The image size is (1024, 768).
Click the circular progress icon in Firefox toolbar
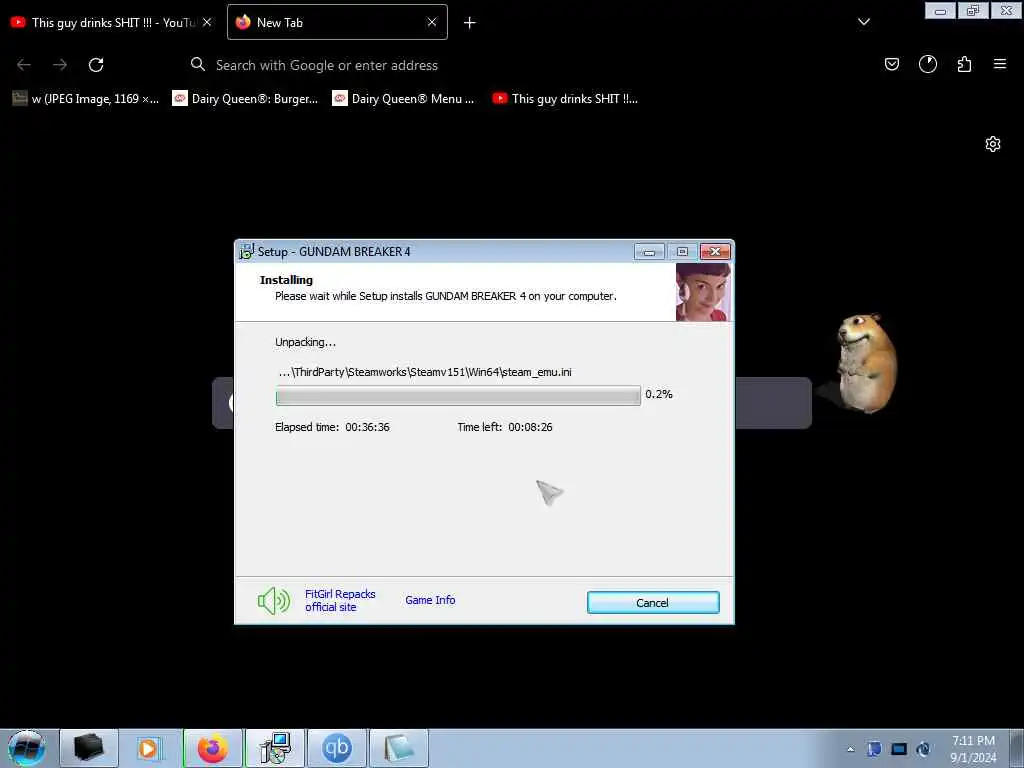[x=927, y=64]
